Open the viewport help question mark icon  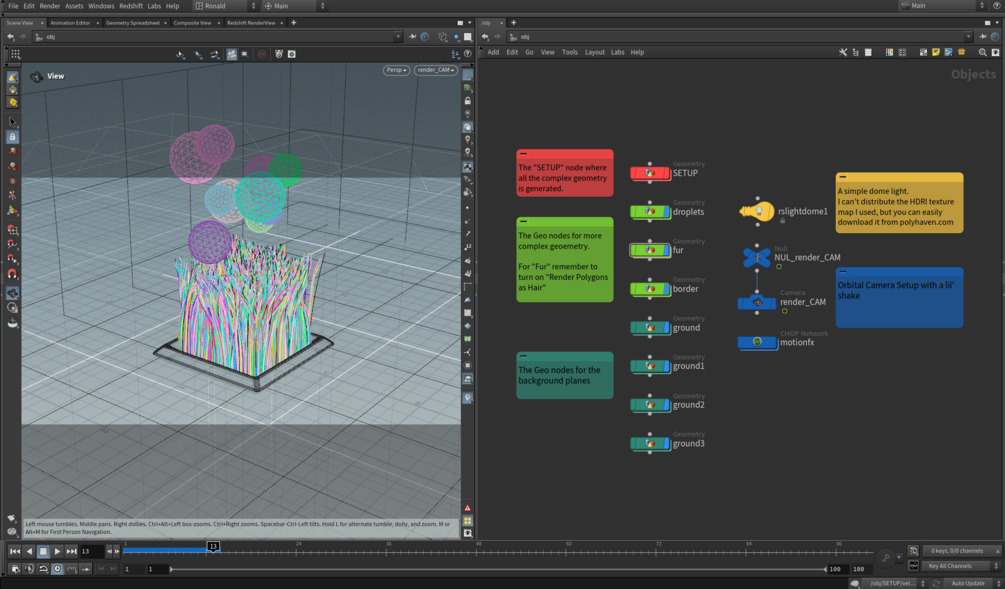coord(467,54)
